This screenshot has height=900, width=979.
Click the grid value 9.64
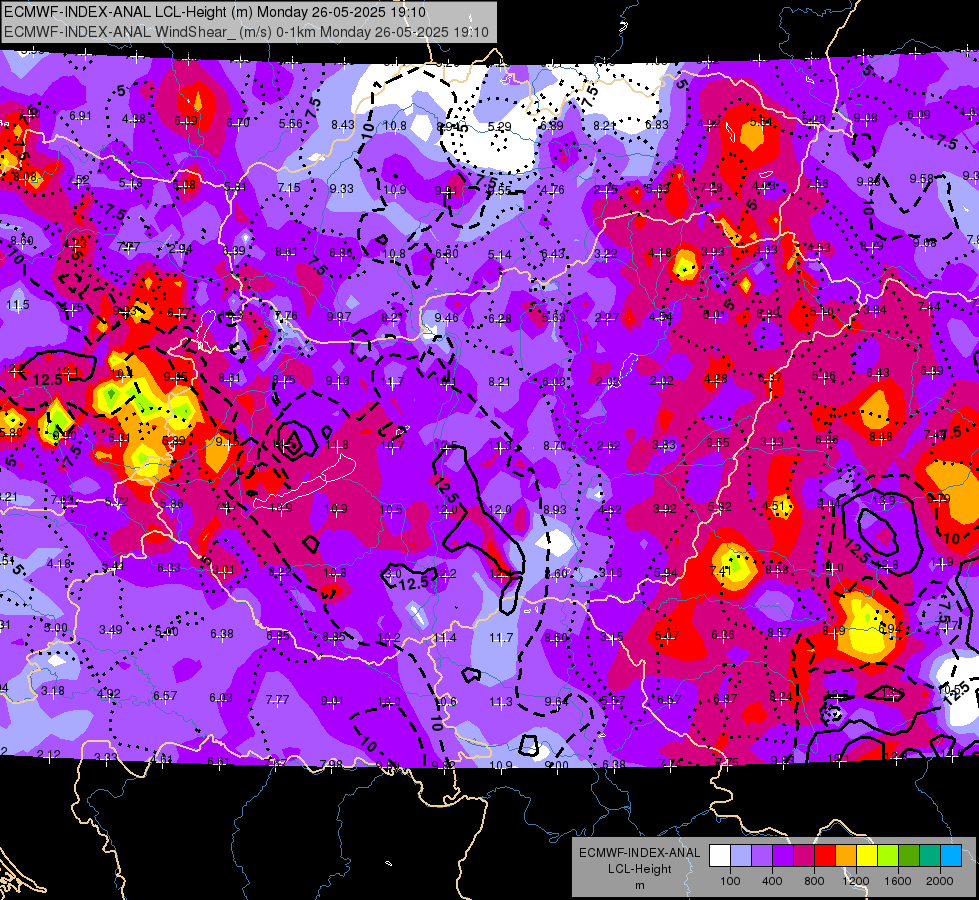556,701
